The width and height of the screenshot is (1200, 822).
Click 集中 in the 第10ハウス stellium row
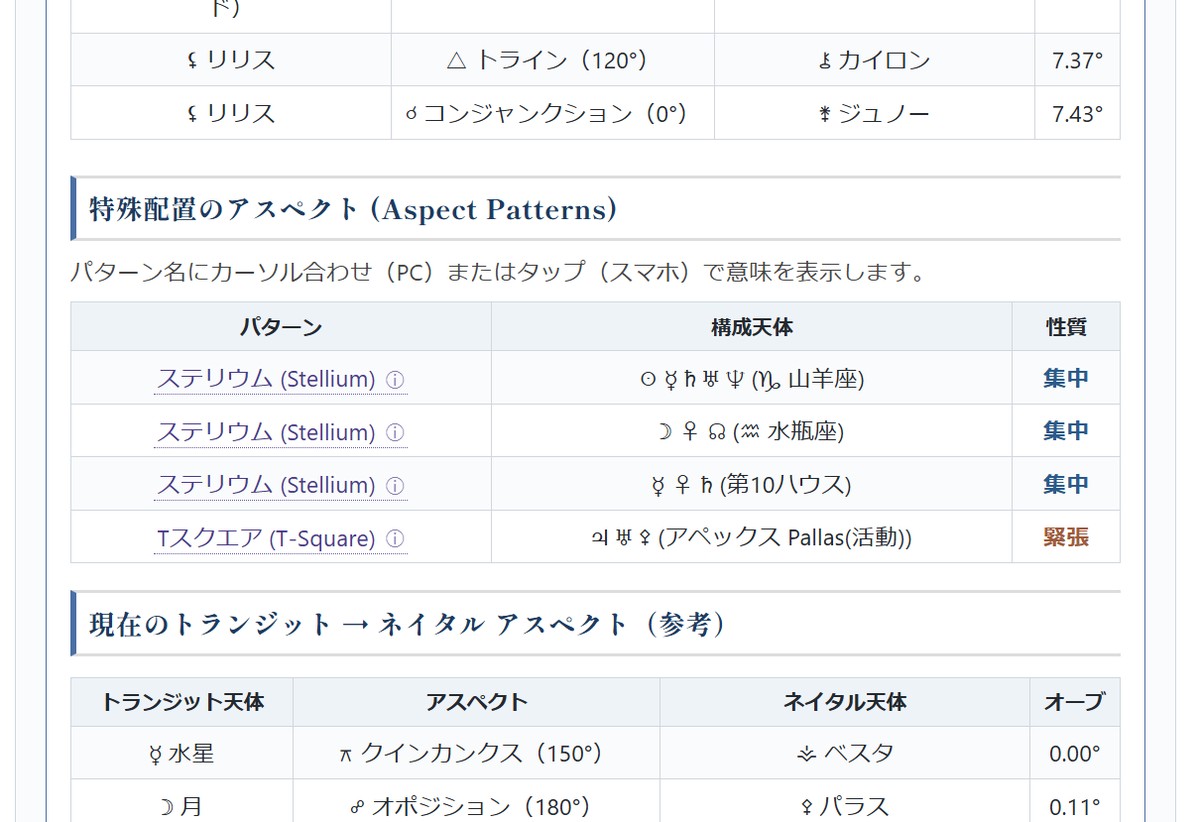[x=1066, y=484]
